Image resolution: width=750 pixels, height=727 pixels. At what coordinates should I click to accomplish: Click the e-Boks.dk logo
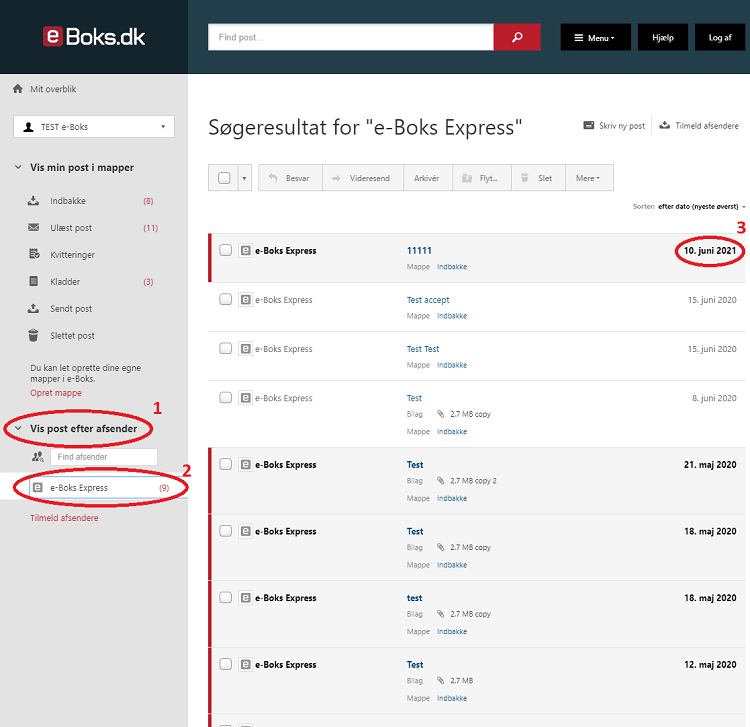pos(94,37)
